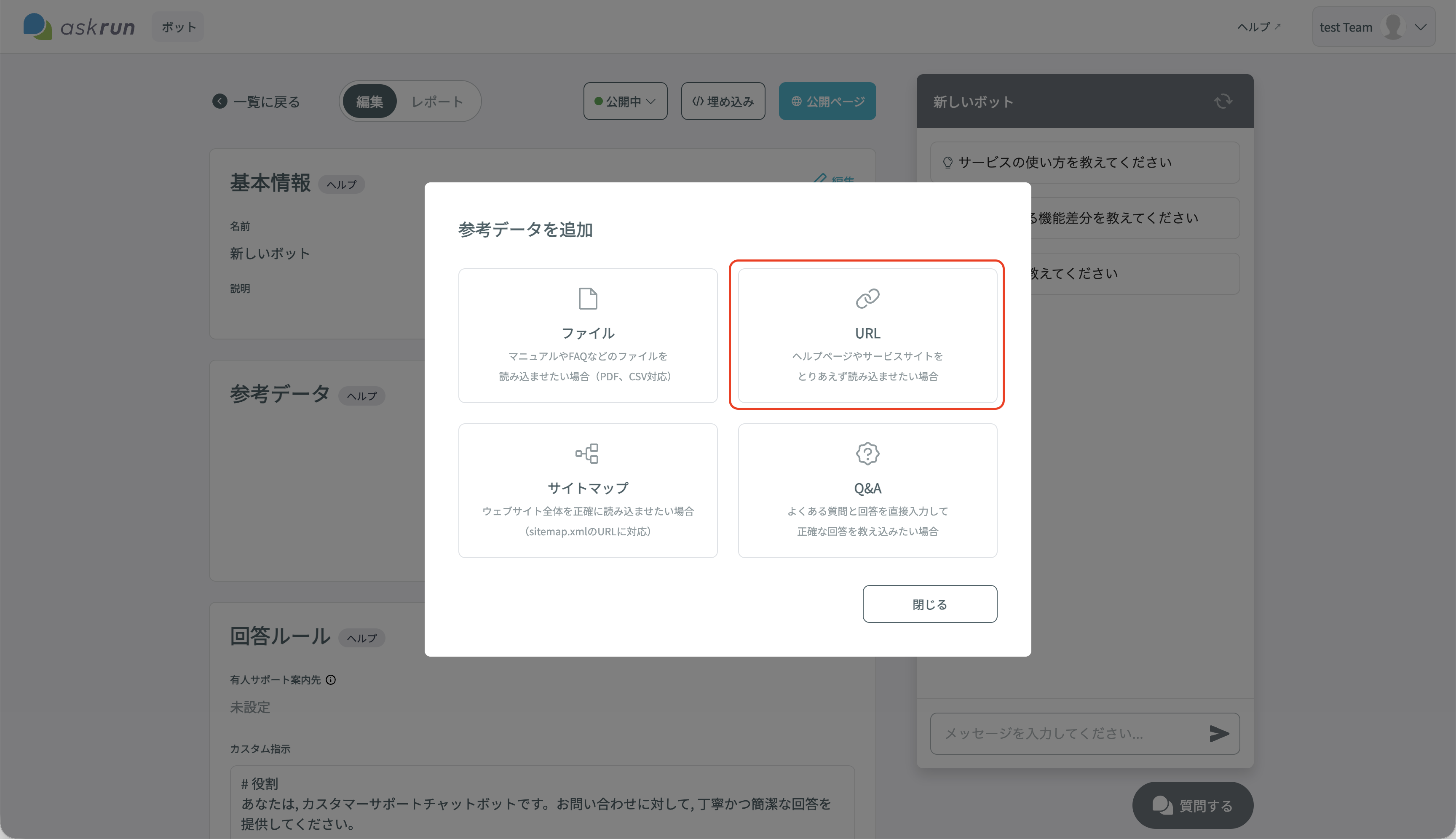The width and height of the screenshot is (1456, 839).
Task: Click the refresh icon in chat header
Action: [1223, 102]
